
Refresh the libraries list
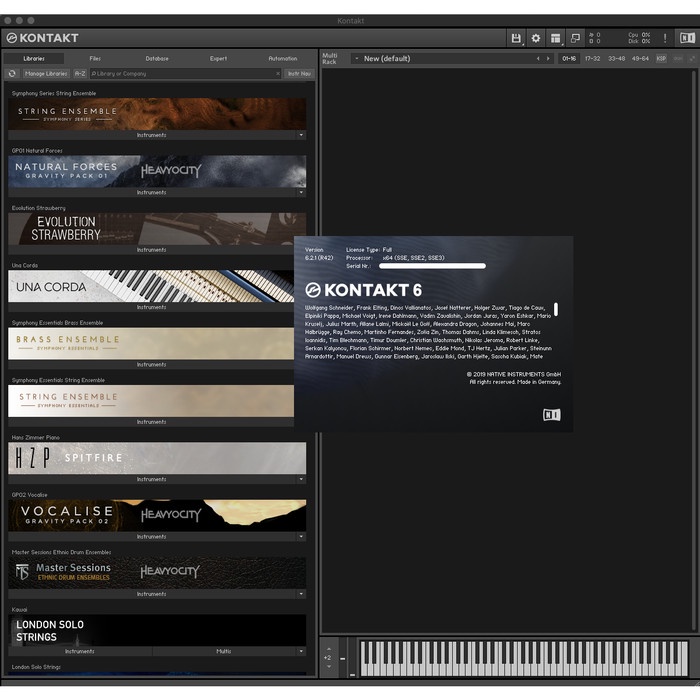coord(12,74)
